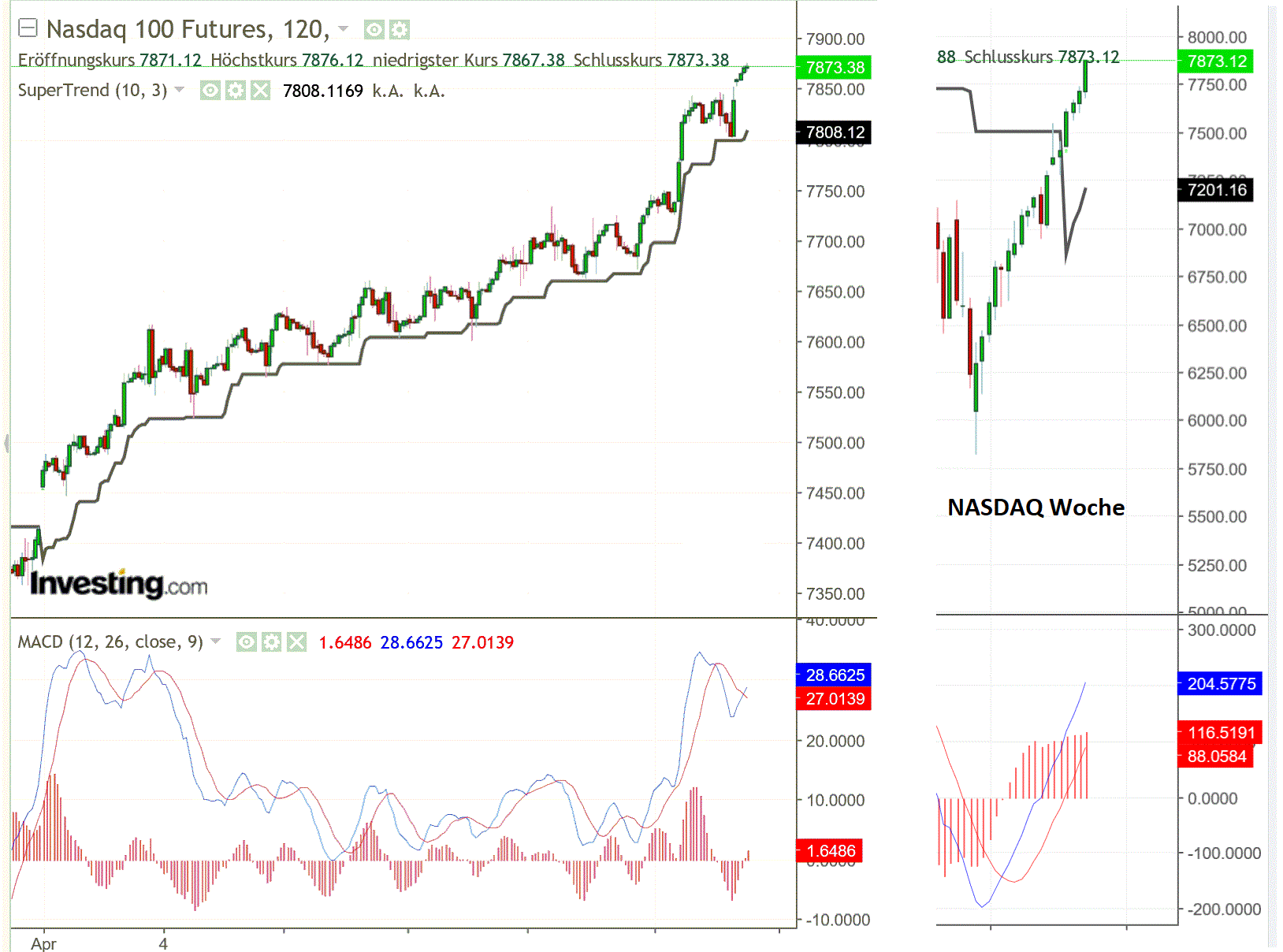This screenshot has width=1283, height=952.
Task: Delete the MACD indicator with the X icon
Action: (296, 641)
